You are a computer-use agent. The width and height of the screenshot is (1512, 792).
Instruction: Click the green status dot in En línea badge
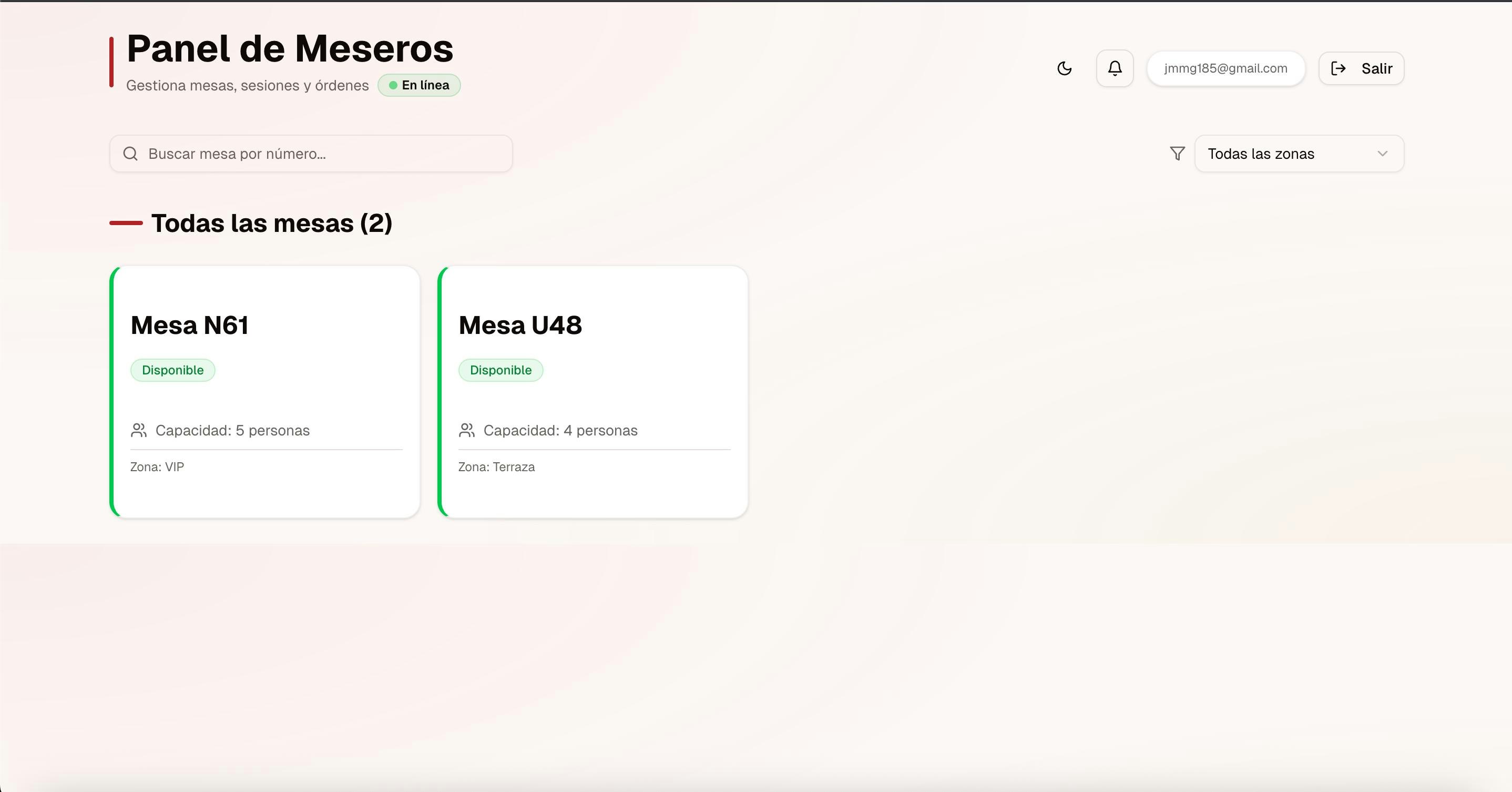click(x=394, y=85)
